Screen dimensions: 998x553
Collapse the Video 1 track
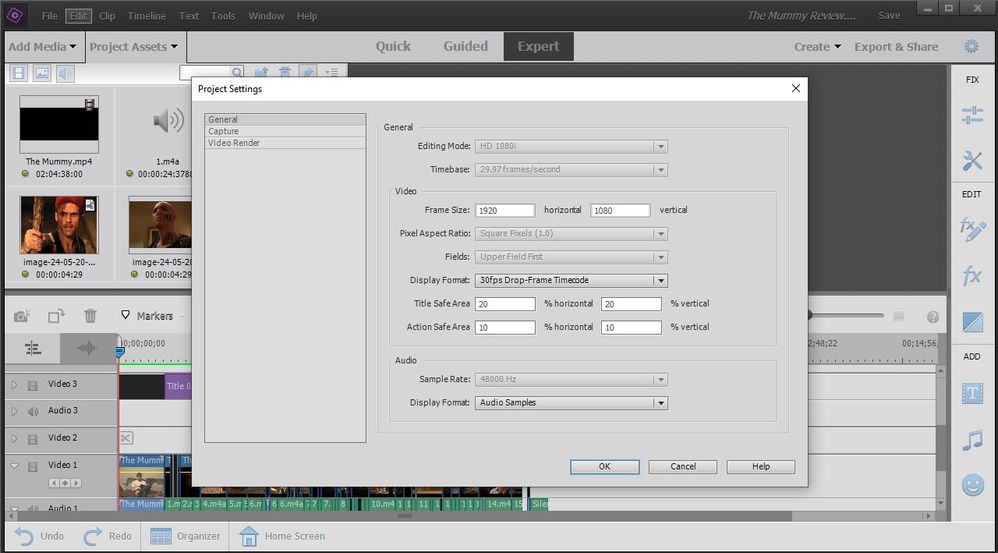pos(14,466)
